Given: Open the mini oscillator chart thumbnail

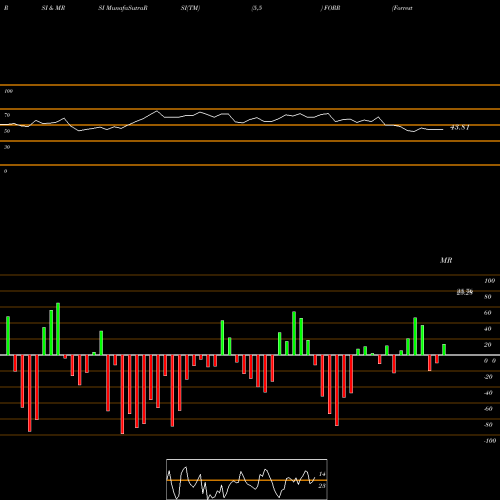Looking at the screenshot, I should [247, 479].
